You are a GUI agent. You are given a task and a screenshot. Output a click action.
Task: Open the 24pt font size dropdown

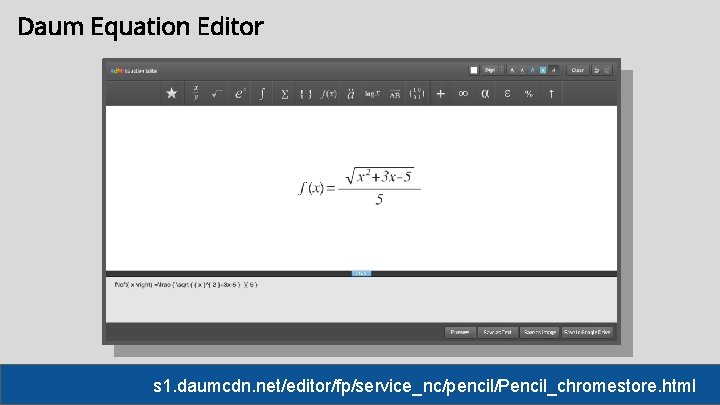(493, 70)
